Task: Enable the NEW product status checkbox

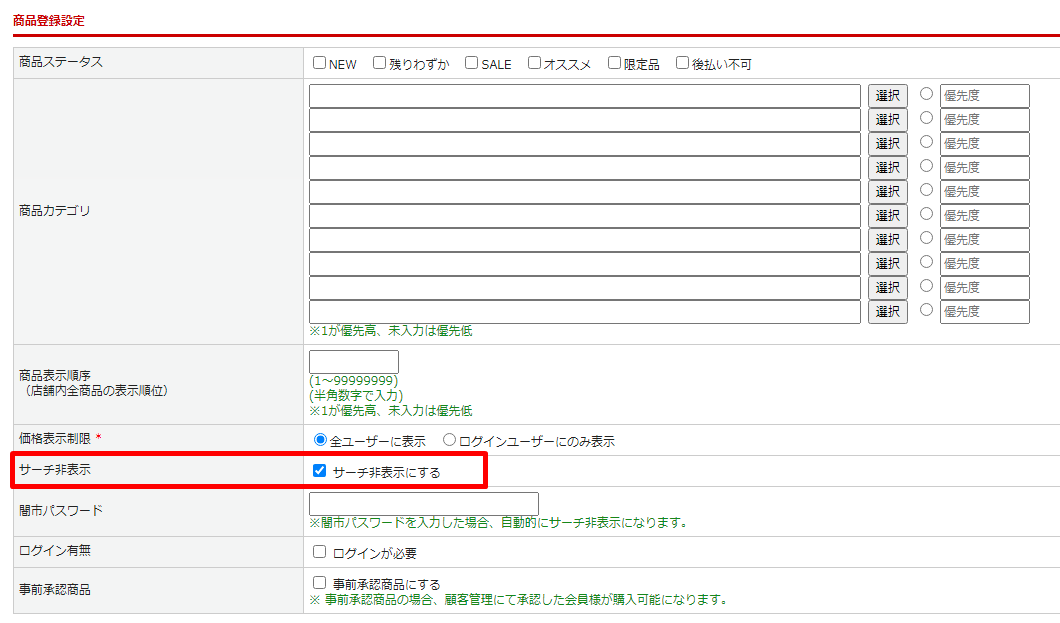Action: (x=319, y=62)
